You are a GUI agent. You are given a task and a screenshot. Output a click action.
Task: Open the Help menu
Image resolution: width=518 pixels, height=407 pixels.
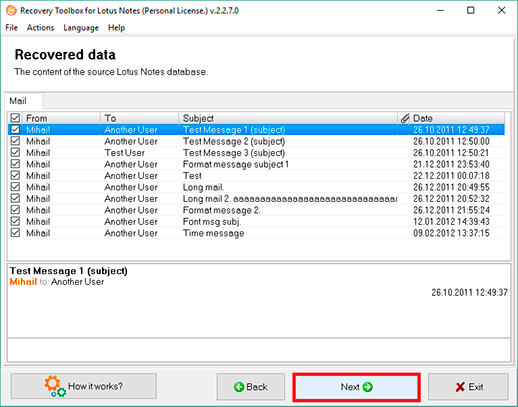pyautogui.click(x=116, y=28)
